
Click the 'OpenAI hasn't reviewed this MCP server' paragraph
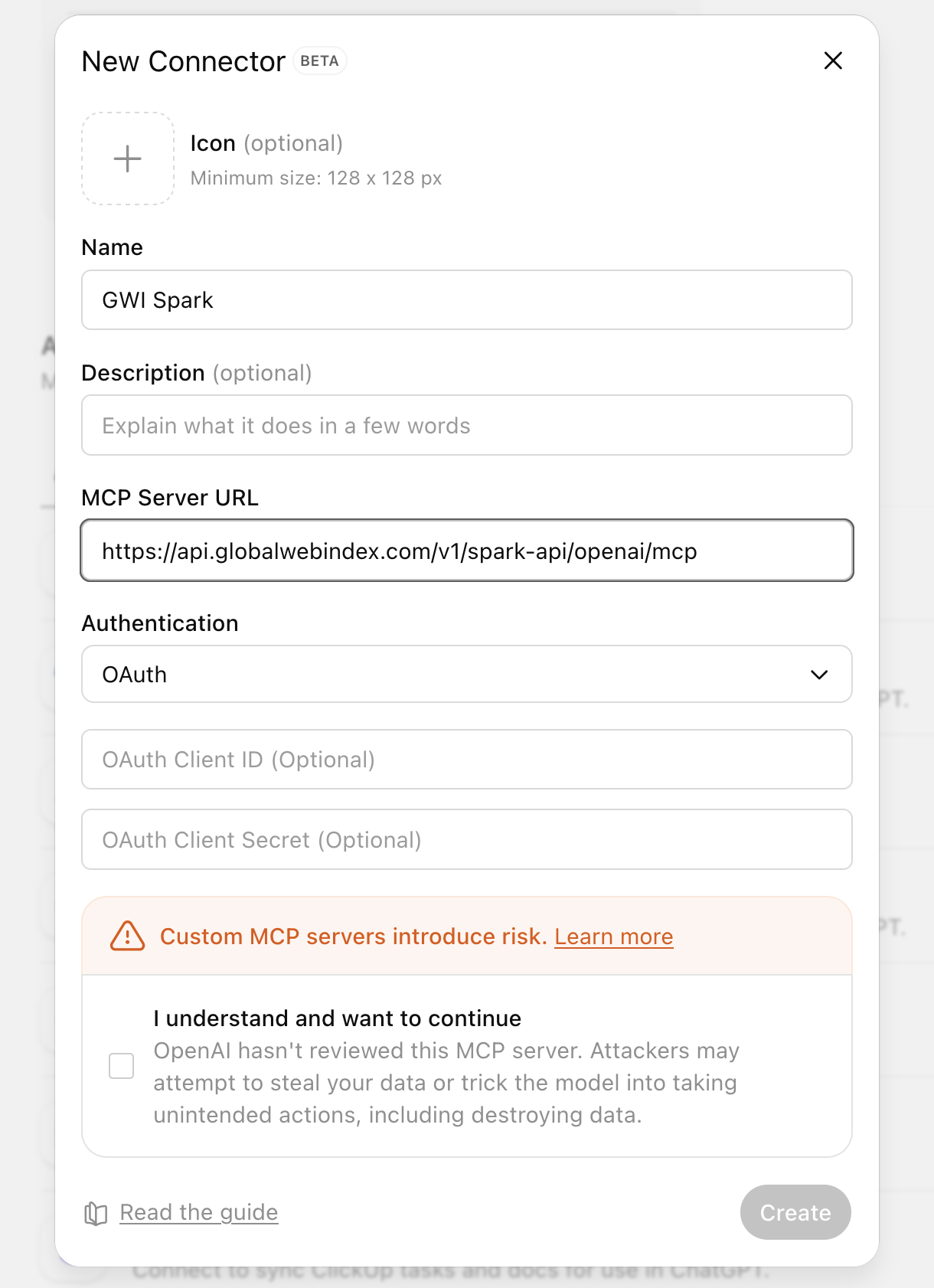pyautogui.click(x=446, y=1083)
